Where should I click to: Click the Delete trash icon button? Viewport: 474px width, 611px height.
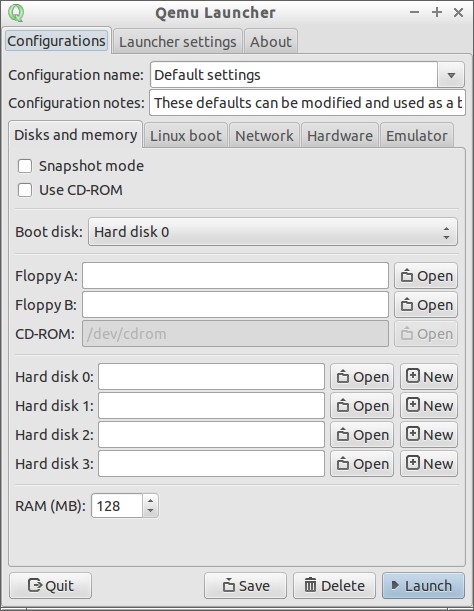pos(334,586)
